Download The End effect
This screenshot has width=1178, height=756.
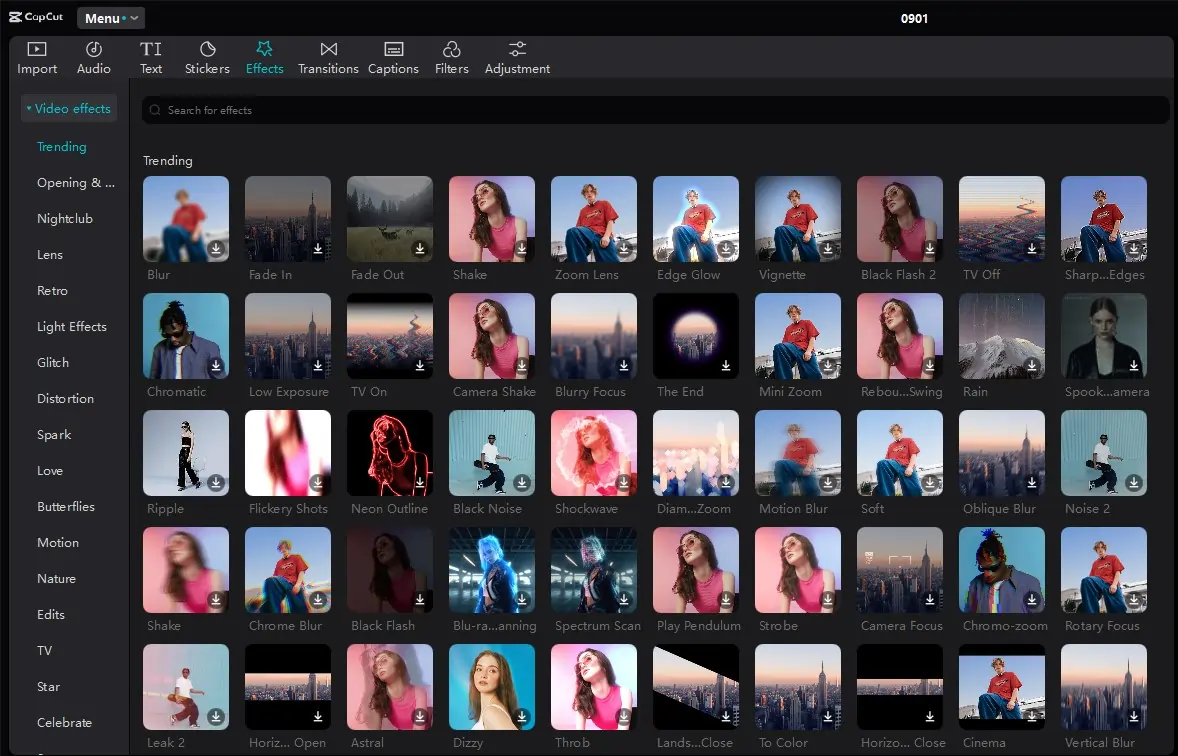click(726, 366)
